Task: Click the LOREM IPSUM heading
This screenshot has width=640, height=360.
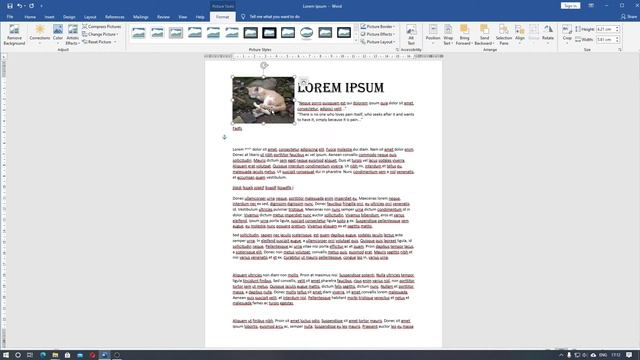Action: 341,88
